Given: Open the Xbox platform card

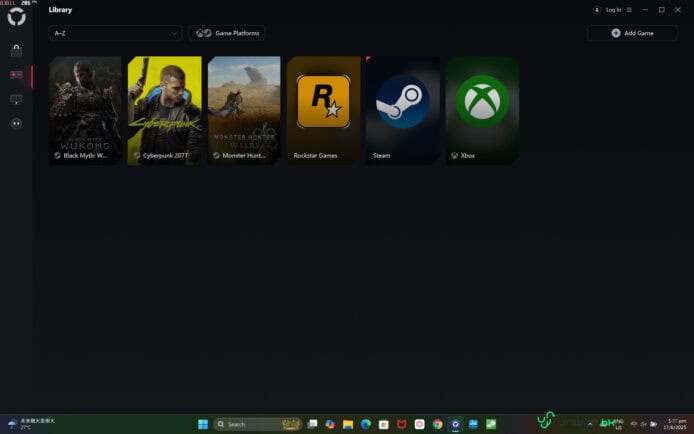Looking at the screenshot, I should pyautogui.click(x=482, y=111).
